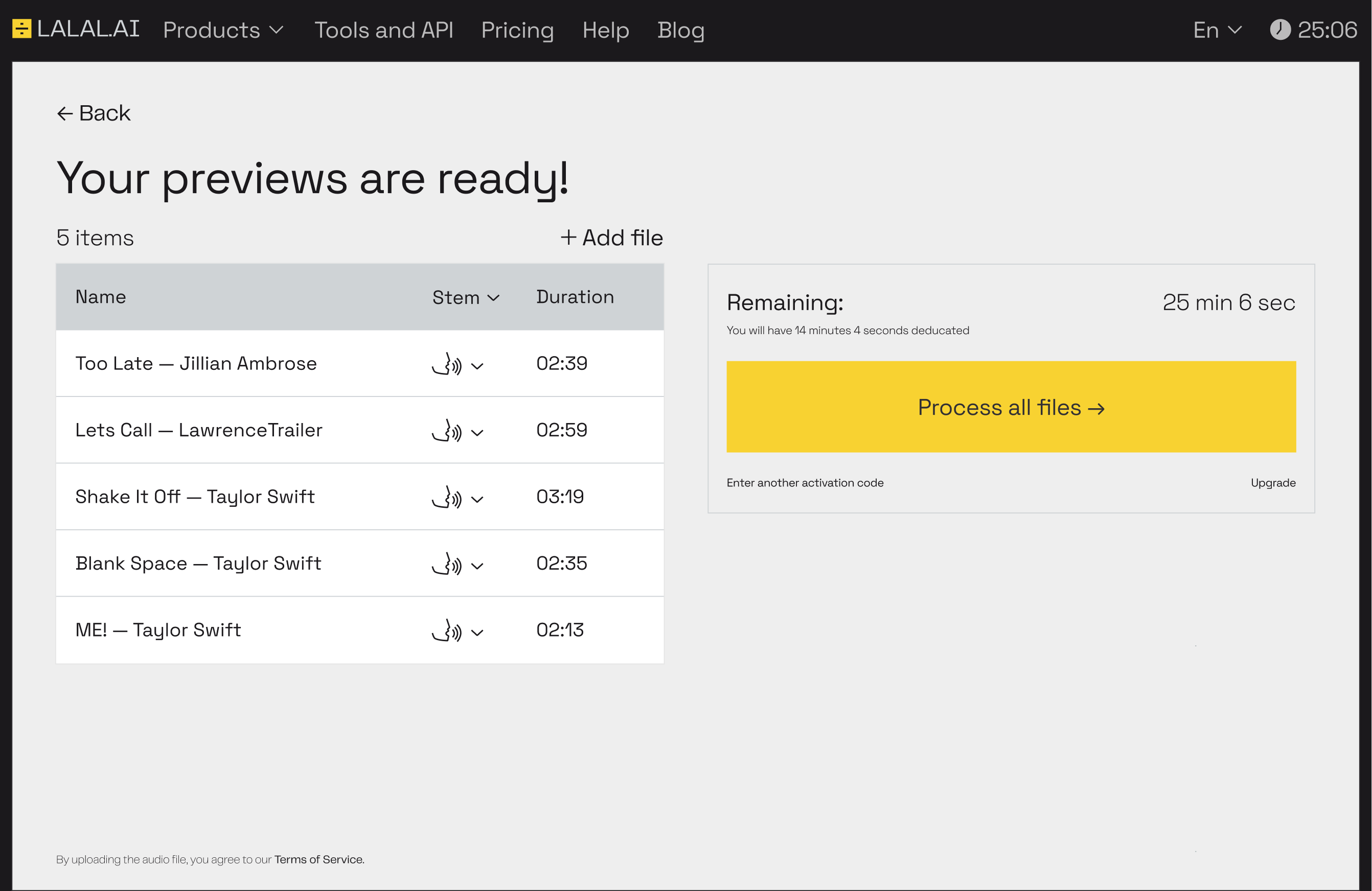1372x891 pixels.
Task: Open the Products menu
Action: [x=224, y=30]
